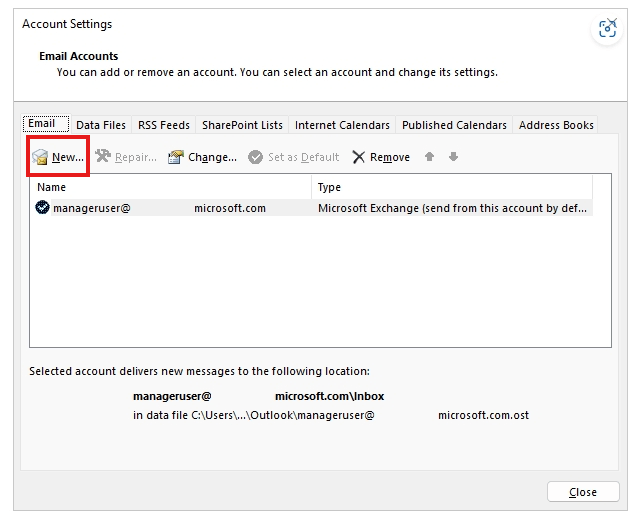The height and width of the screenshot is (520, 641).
Task: Switch to the Email tab
Action: 46,123
